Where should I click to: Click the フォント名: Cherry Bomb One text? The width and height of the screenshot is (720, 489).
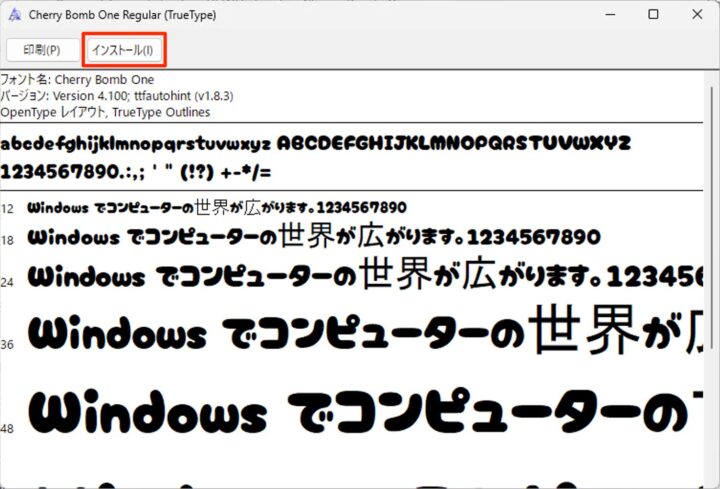pos(77,79)
